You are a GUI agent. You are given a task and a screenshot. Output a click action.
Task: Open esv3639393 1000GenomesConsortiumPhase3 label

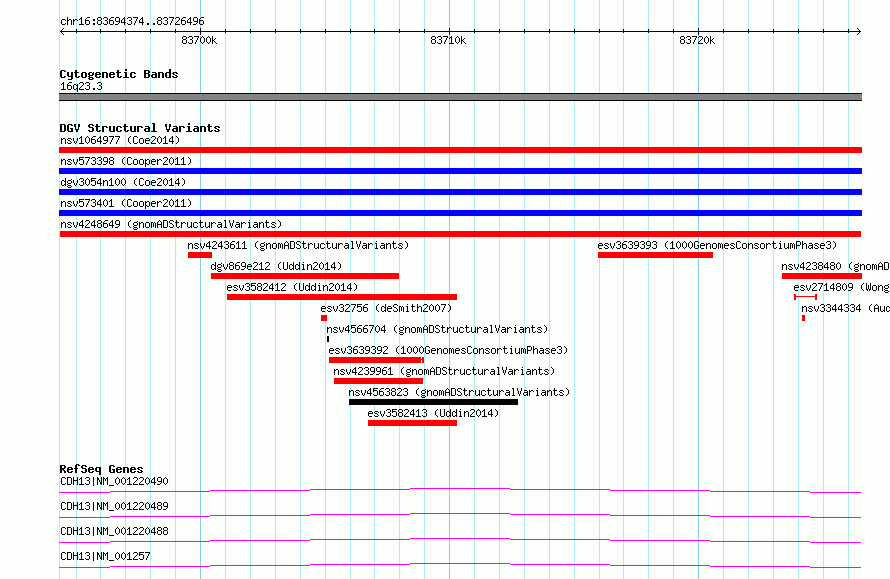pos(717,245)
